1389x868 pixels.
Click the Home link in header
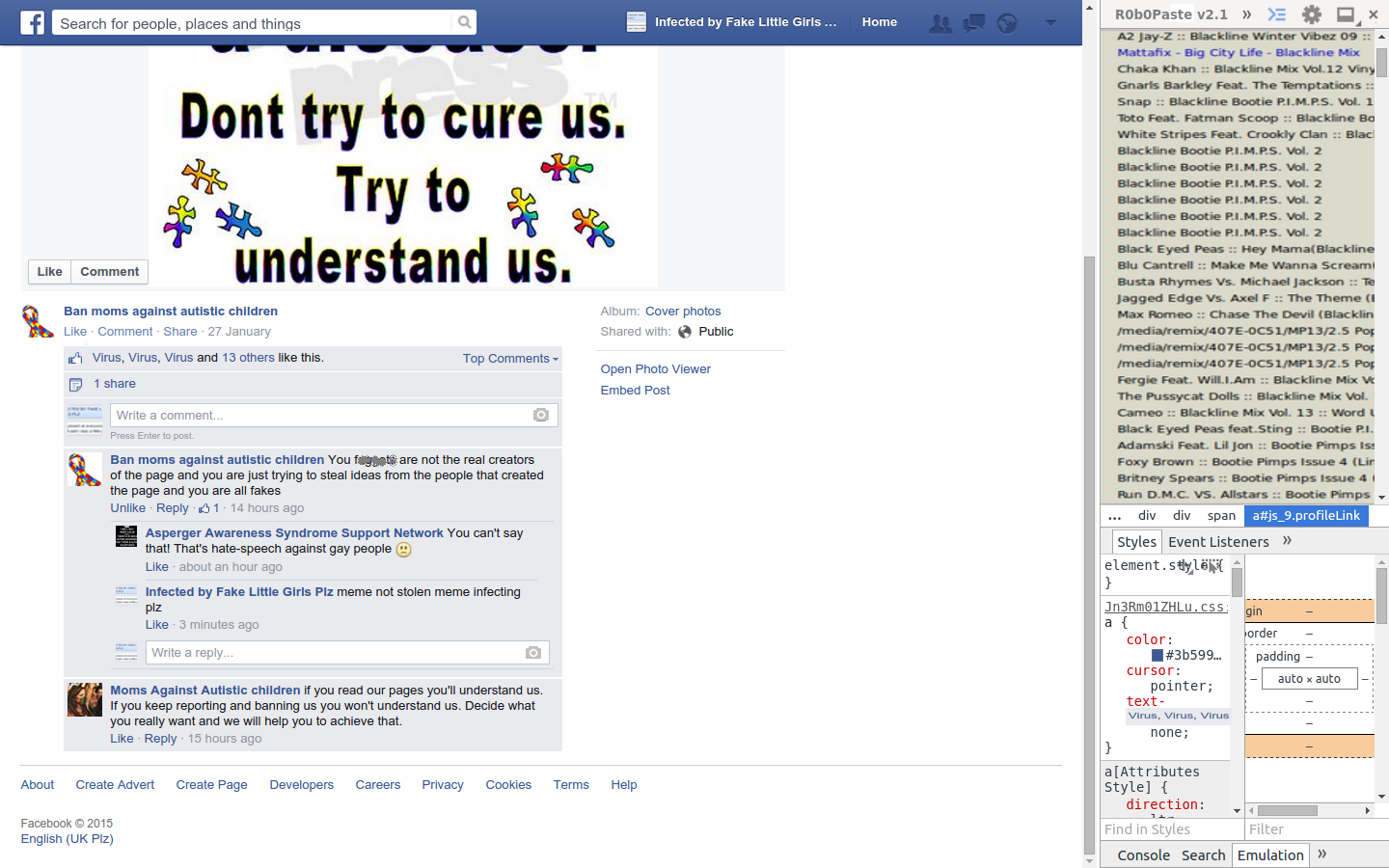(x=880, y=22)
